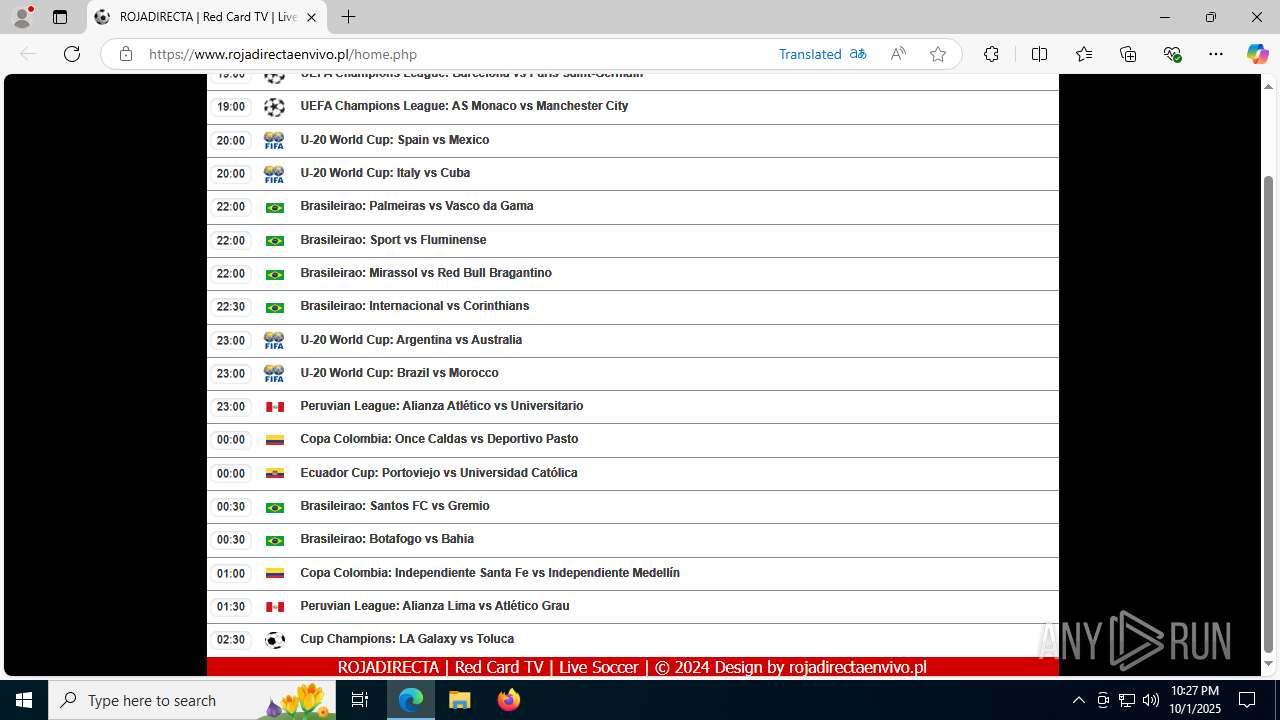The height and width of the screenshot is (720, 1280).
Task: Open Brasileirao Botafogo vs Bahia
Action: [387, 539]
